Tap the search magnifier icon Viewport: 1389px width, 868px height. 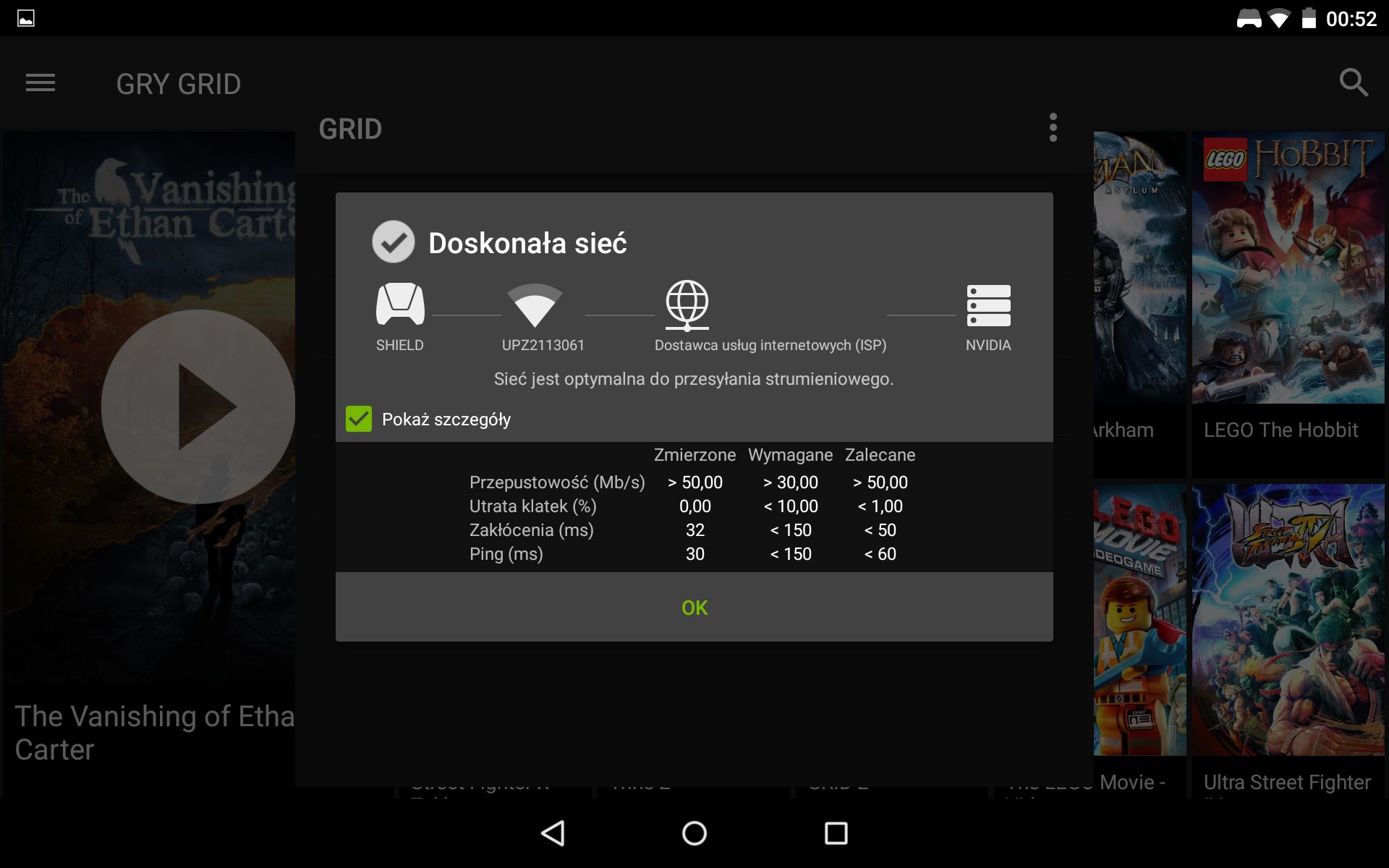(1354, 82)
